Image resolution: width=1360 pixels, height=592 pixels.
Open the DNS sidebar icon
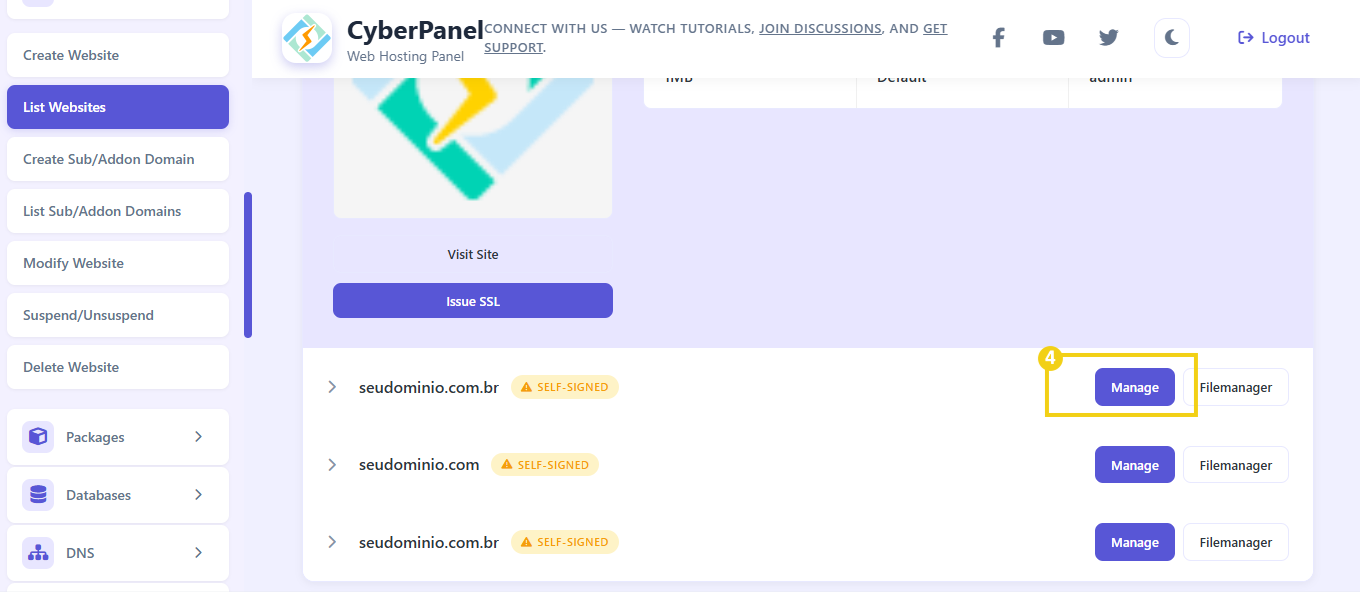(x=37, y=553)
